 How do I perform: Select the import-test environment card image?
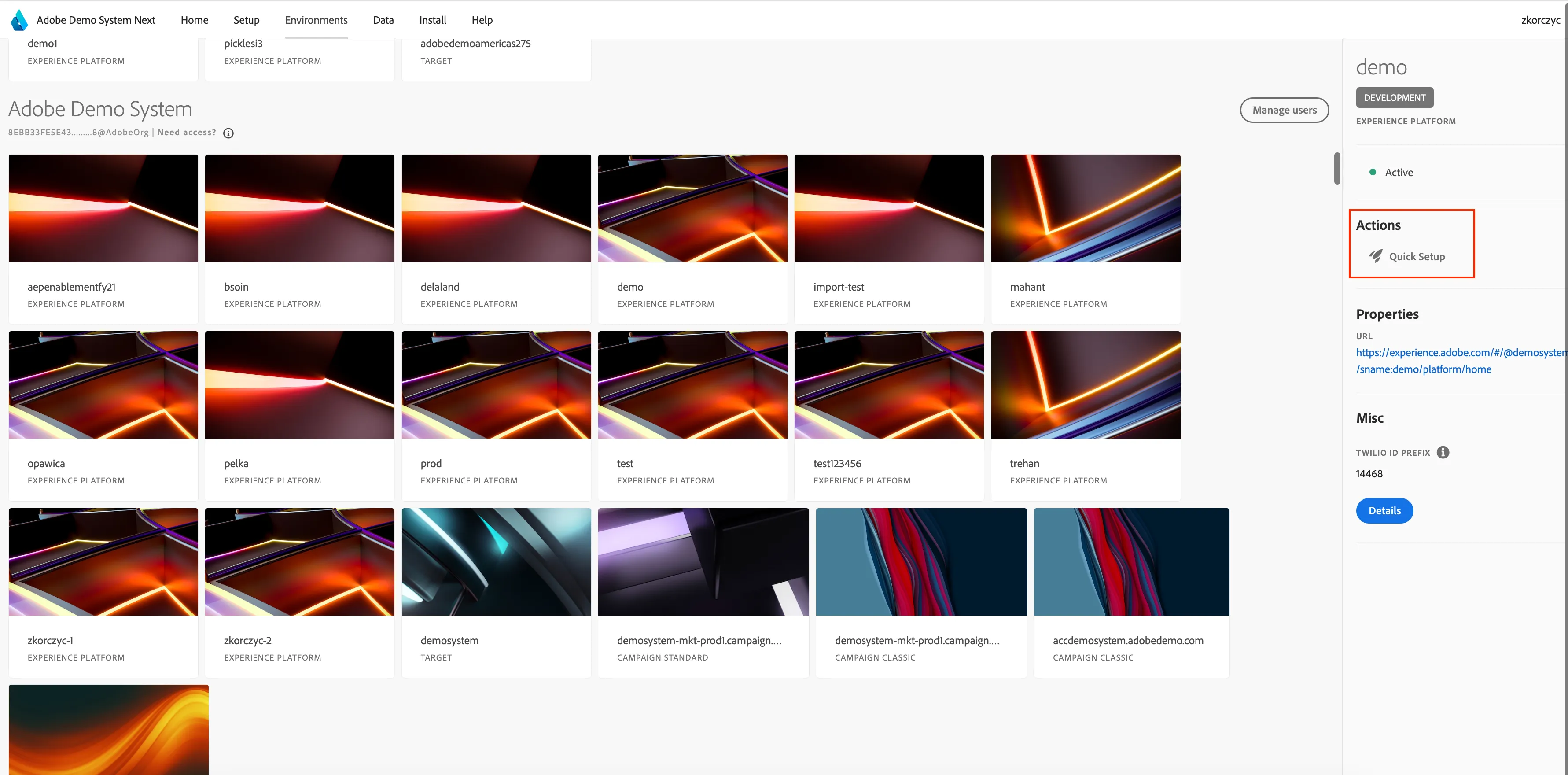[889, 208]
